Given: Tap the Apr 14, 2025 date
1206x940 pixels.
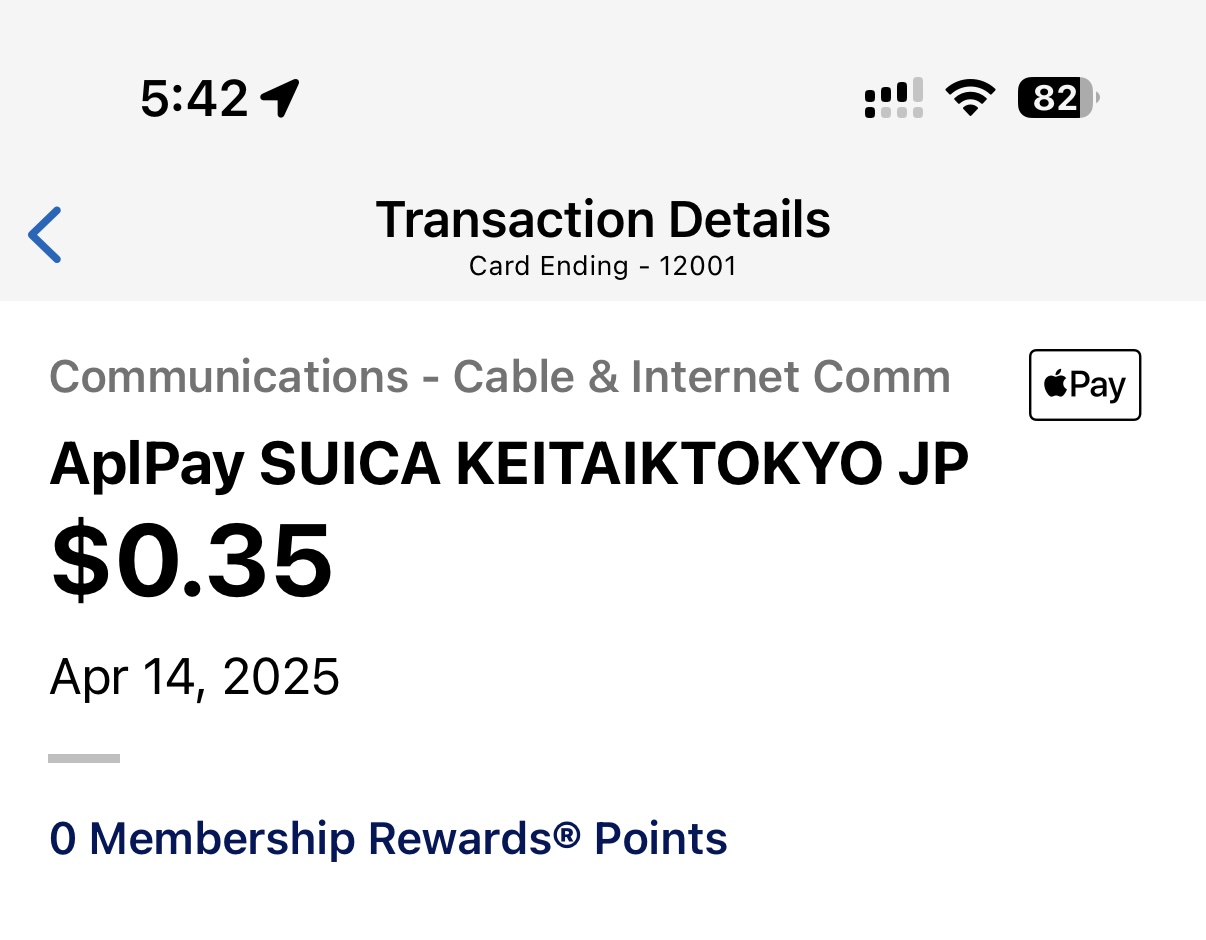Looking at the screenshot, I should click(x=195, y=677).
